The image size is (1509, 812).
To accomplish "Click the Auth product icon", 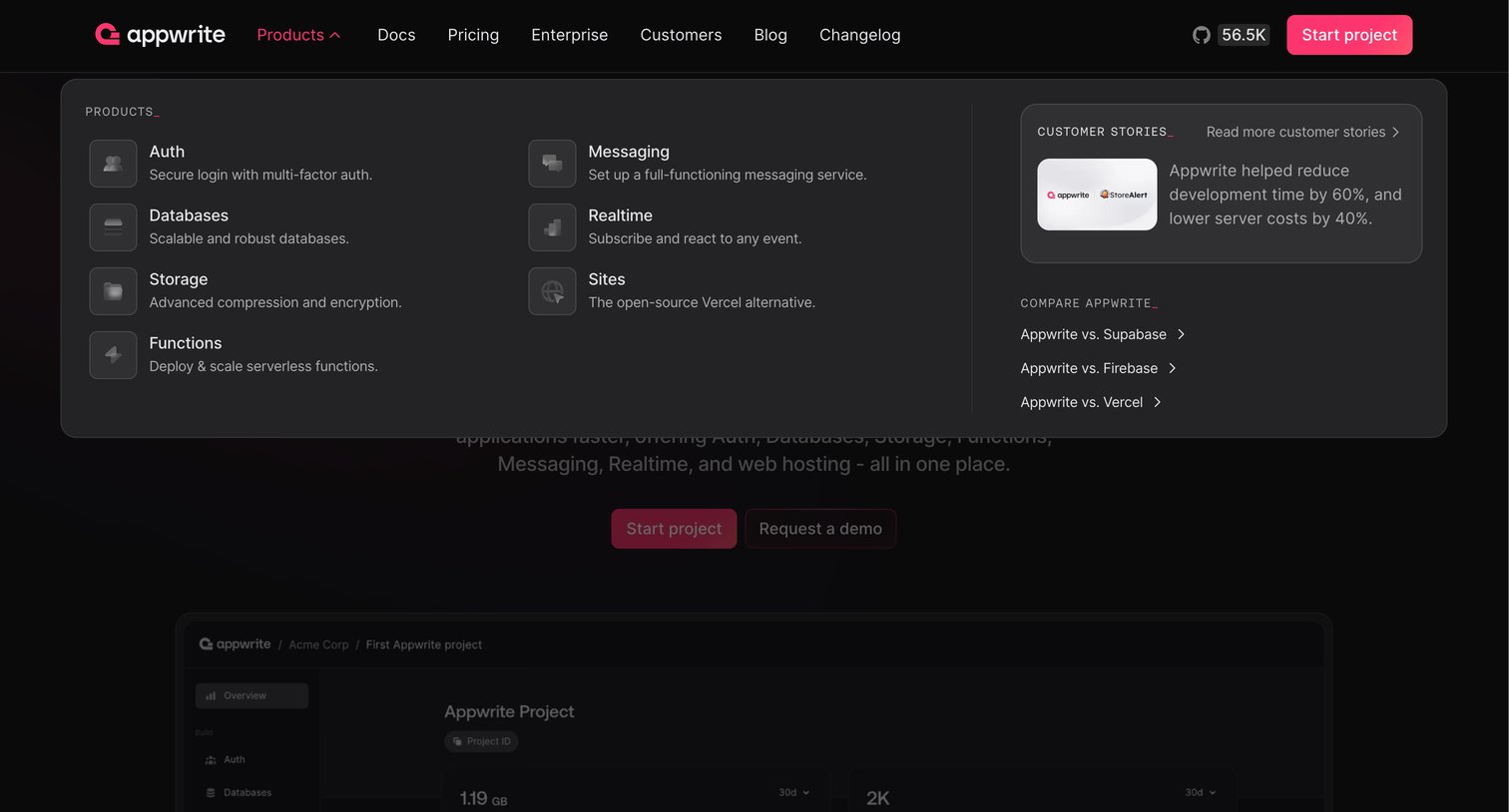I will [x=113, y=164].
